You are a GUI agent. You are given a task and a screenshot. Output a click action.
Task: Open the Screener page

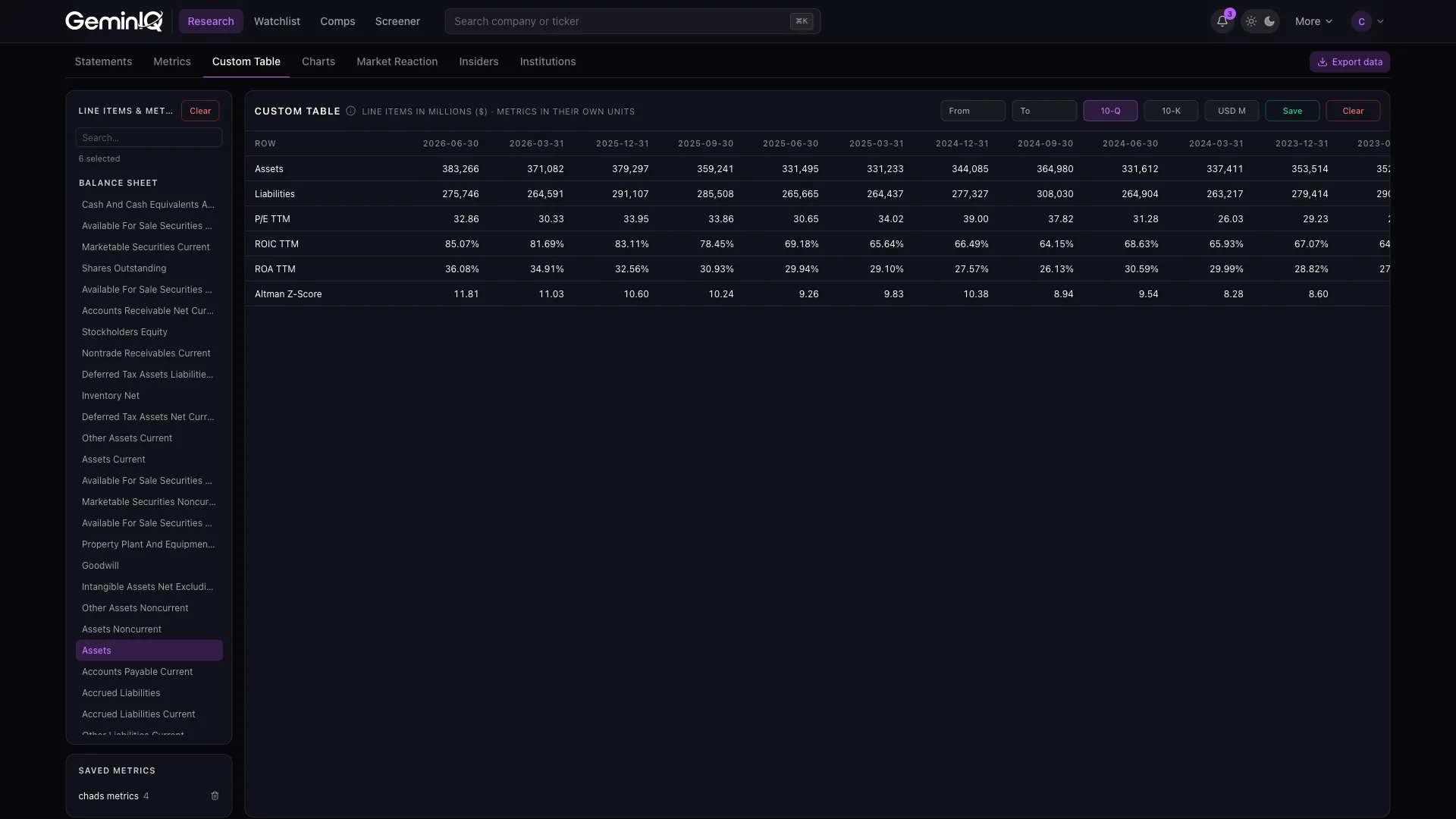397,21
